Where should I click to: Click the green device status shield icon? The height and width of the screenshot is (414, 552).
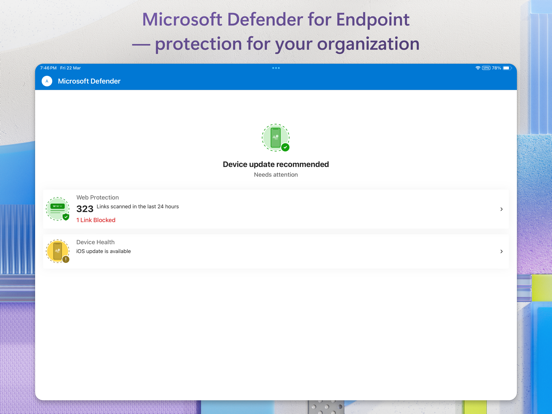coord(275,138)
